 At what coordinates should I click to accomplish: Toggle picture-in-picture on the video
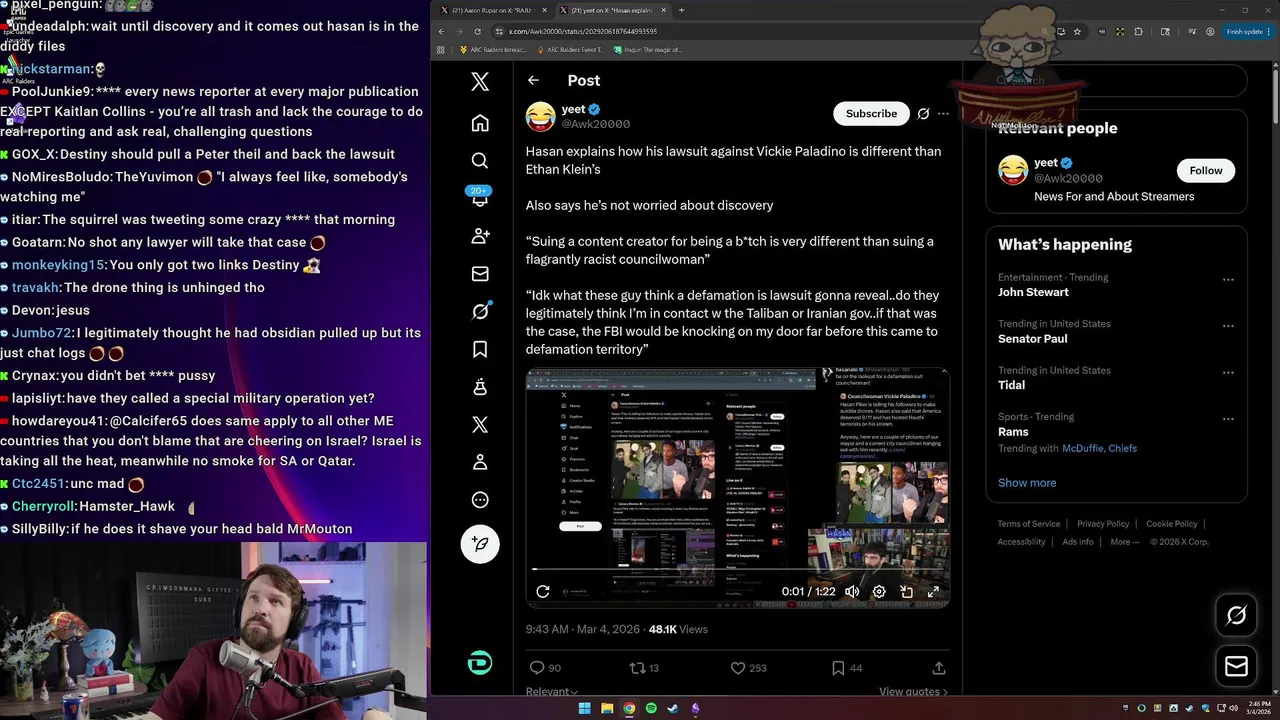coord(906,591)
